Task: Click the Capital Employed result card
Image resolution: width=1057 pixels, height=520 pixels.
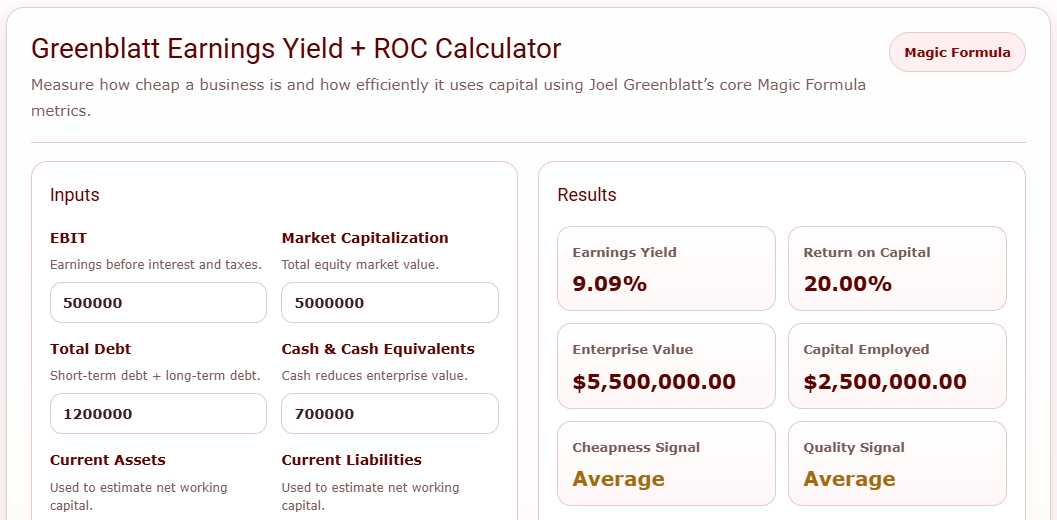Action: (897, 366)
